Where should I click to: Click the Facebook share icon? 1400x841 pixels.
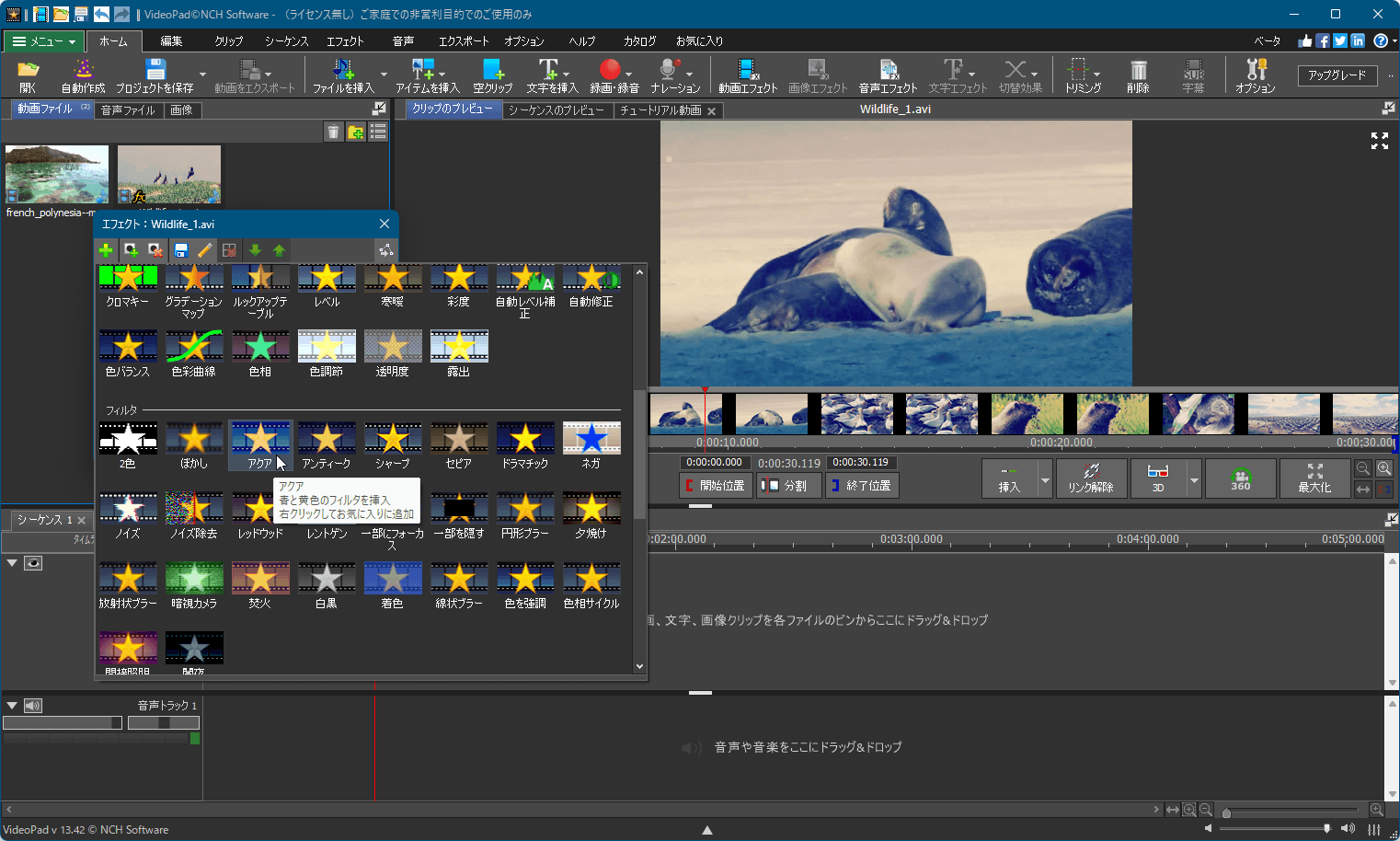[1322, 40]
